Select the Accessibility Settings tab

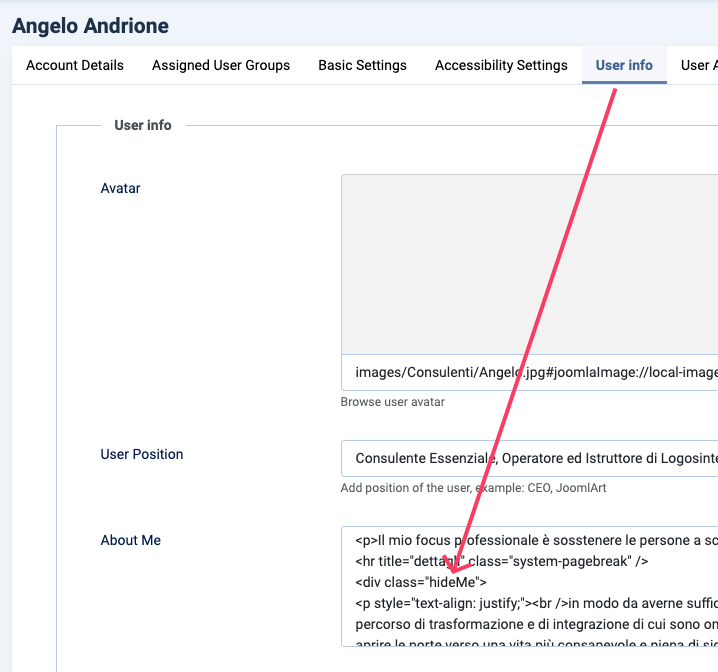501,65
